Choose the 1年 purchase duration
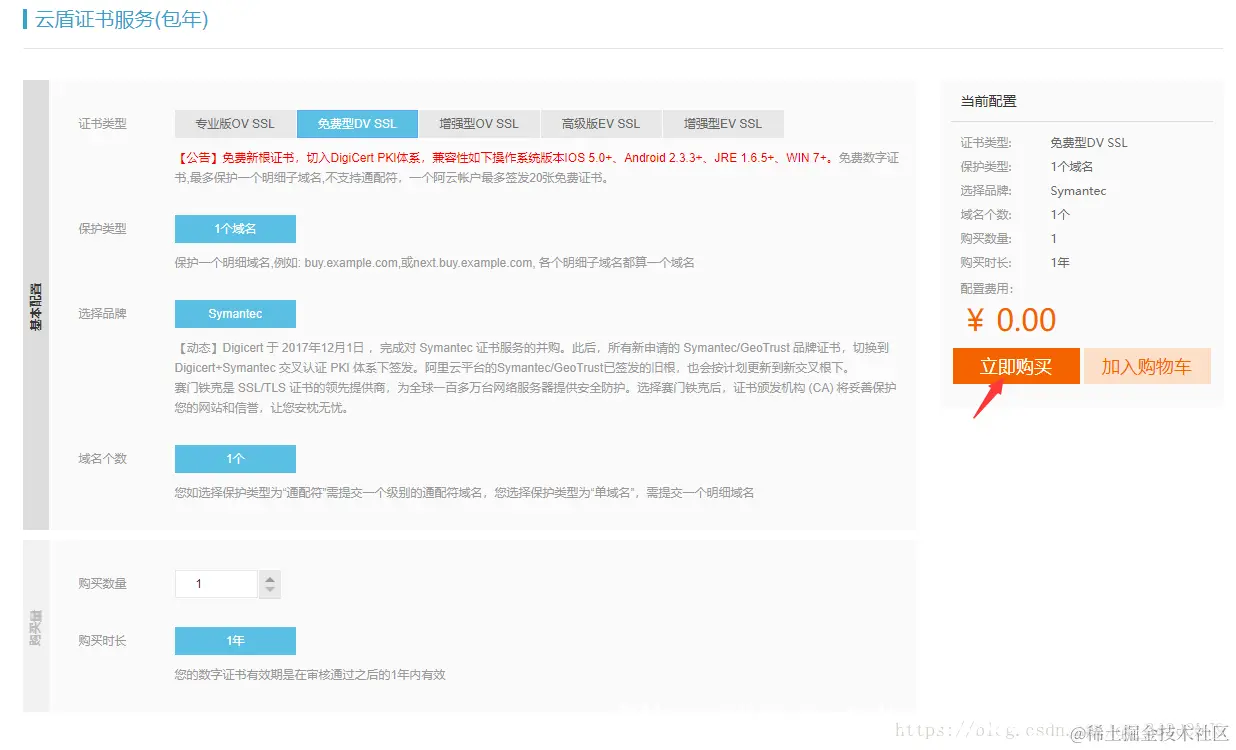The image size is (1236, 750). pyautogui.click(x=235, y=641)
